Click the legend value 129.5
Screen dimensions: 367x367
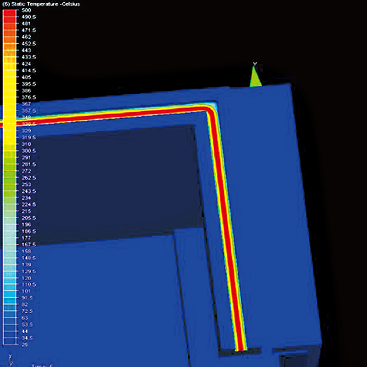tap(29, 271)
